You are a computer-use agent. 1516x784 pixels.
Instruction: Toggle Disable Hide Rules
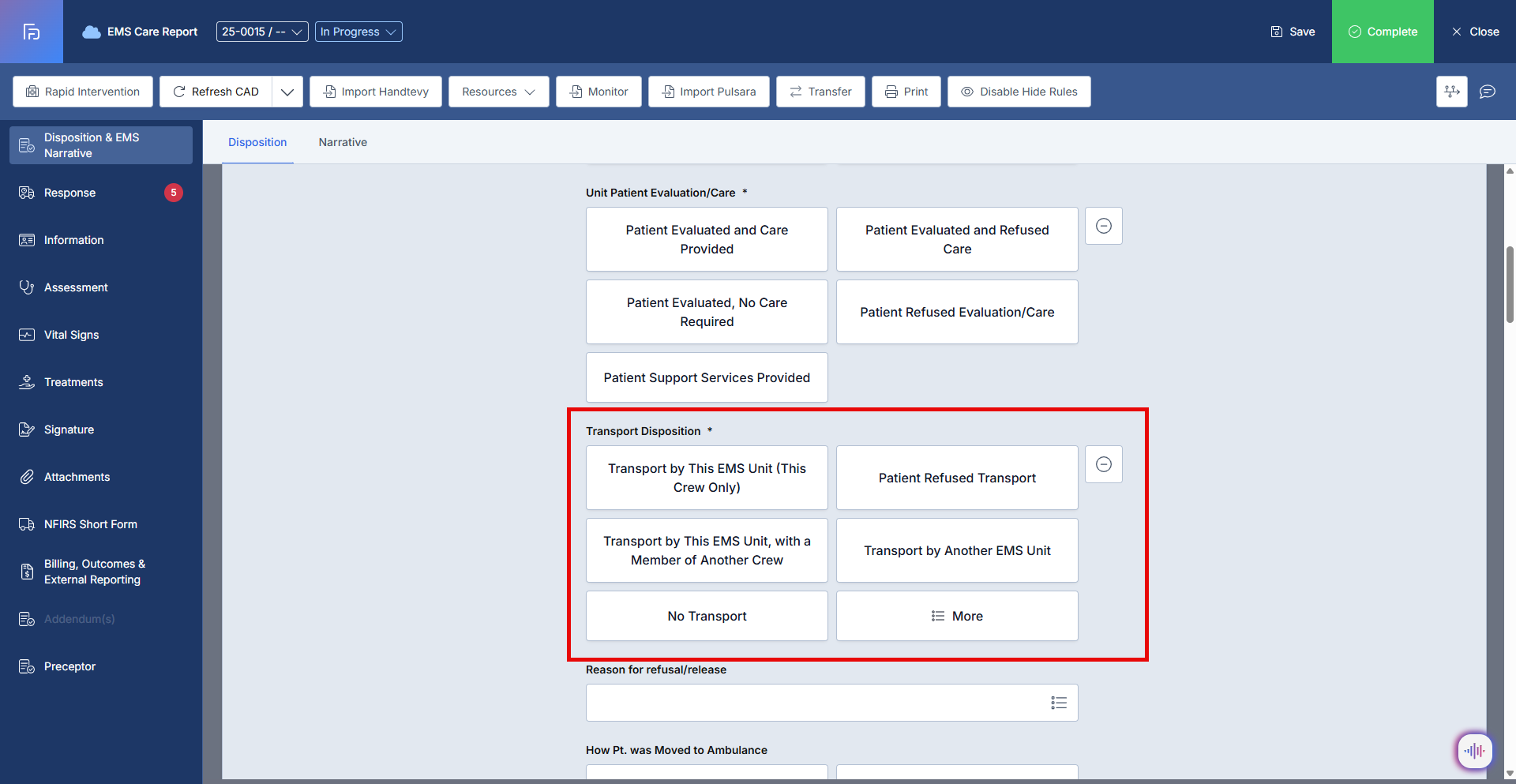click(1019, 92)
